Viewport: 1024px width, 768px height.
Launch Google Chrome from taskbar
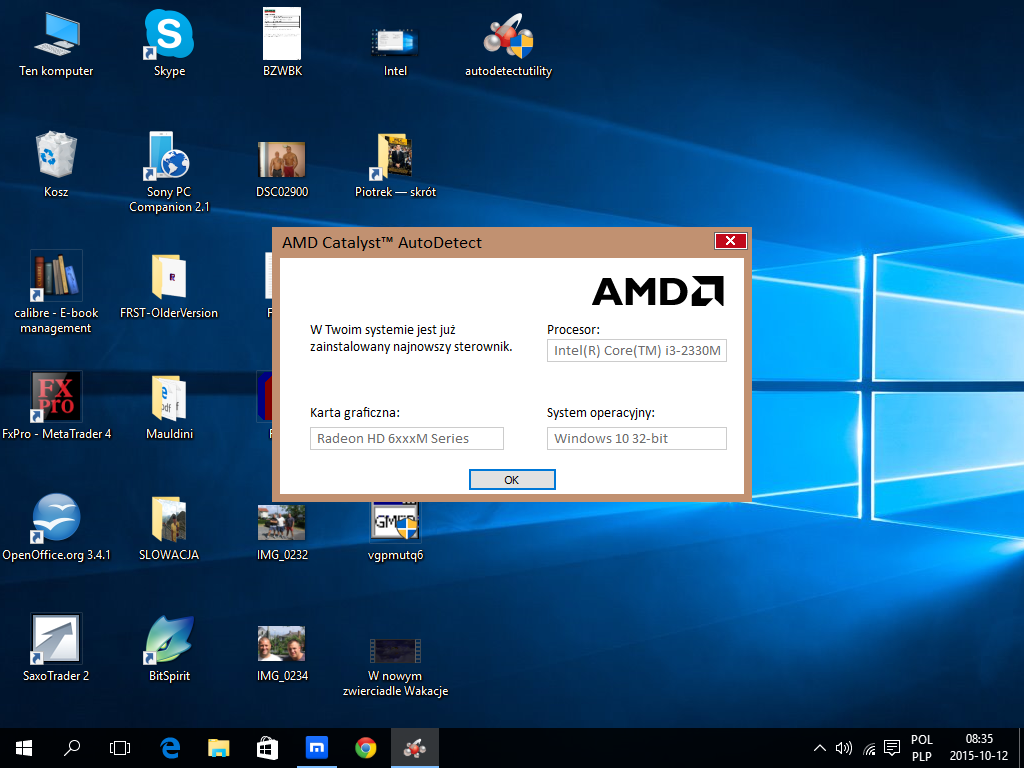pos(366,748)
